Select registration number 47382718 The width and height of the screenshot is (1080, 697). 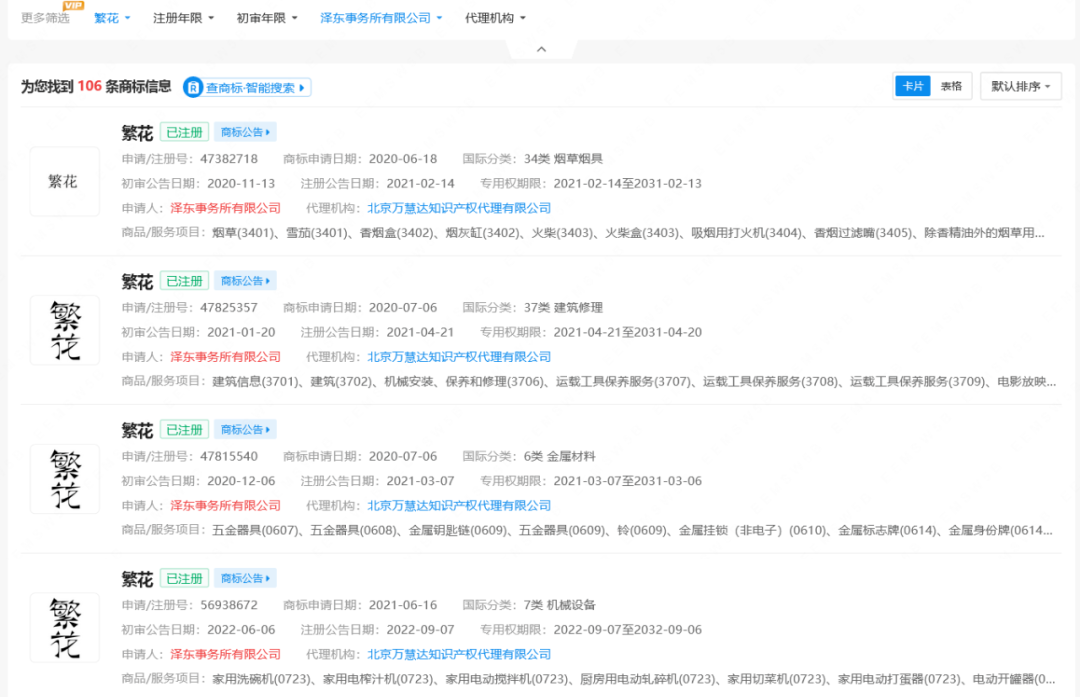point(229,159)
